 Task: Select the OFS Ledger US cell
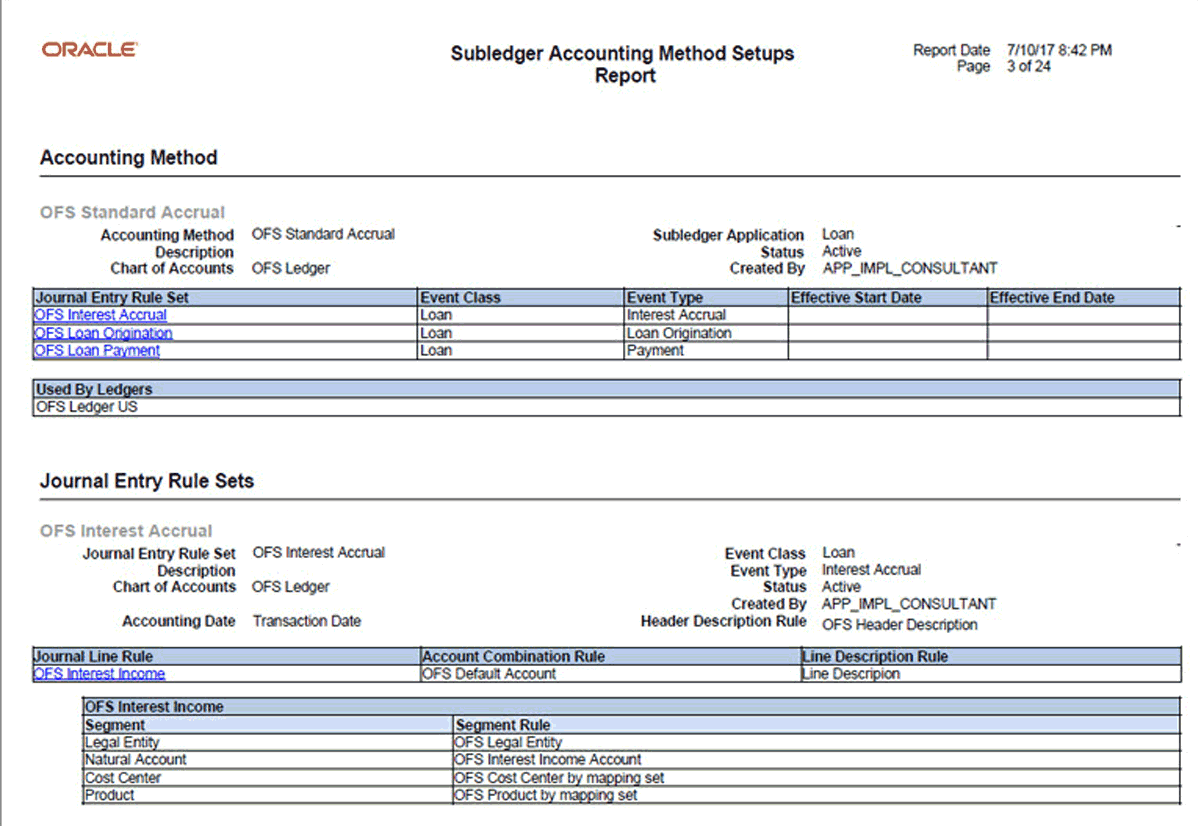coord(87,407)
